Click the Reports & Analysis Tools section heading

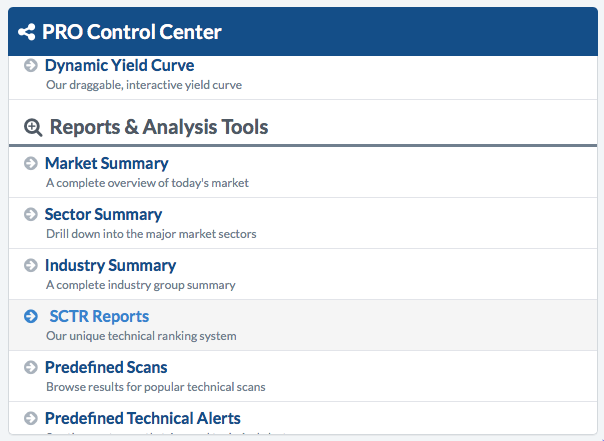(x=158, y=127)
